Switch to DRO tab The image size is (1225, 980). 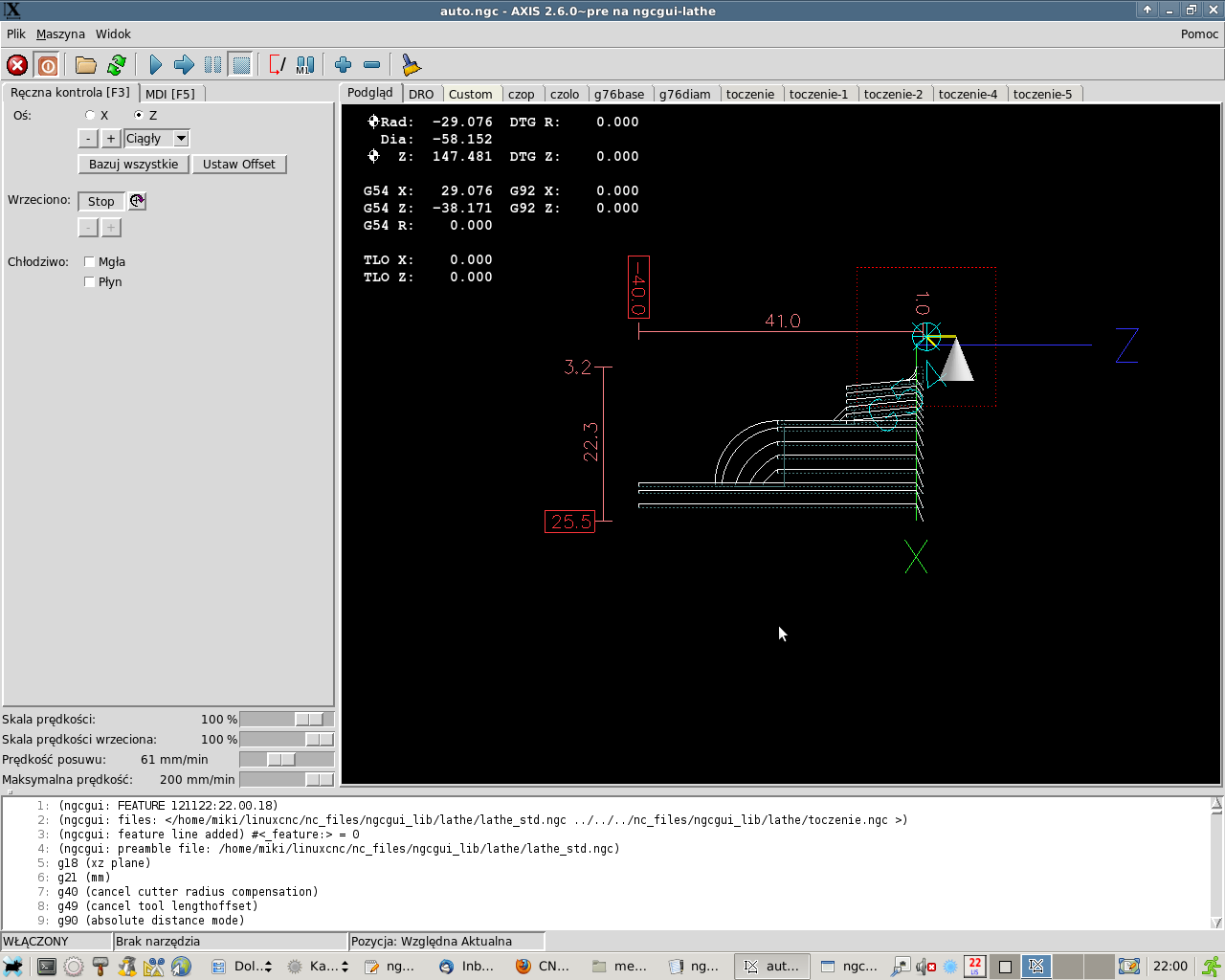click(x=421, y=94)
